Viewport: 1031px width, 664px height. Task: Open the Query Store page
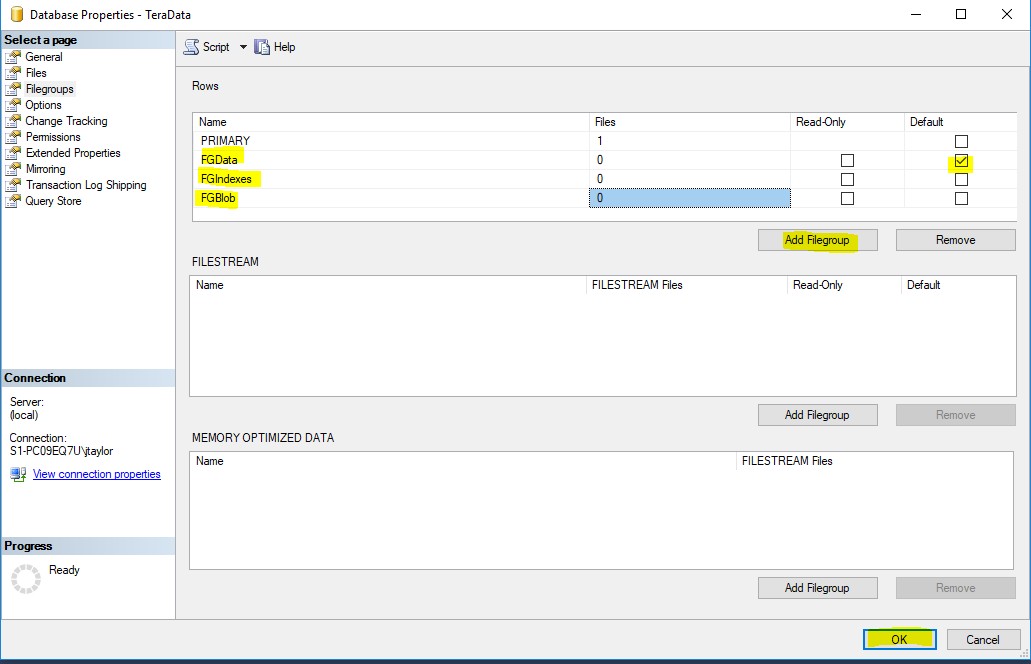click(x=53, y=201)
